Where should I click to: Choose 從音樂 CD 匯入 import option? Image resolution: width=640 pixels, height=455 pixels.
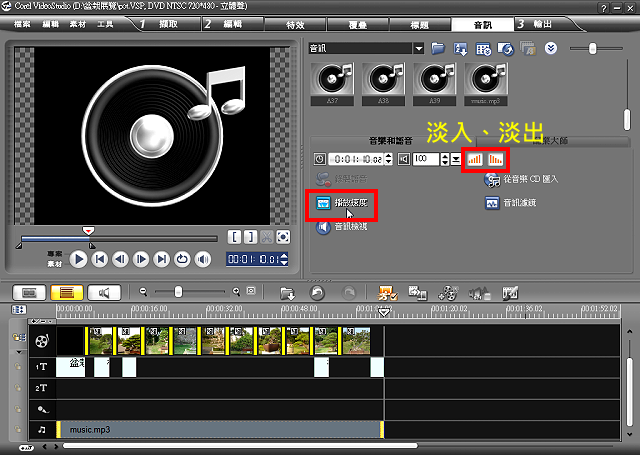(521, 179)
